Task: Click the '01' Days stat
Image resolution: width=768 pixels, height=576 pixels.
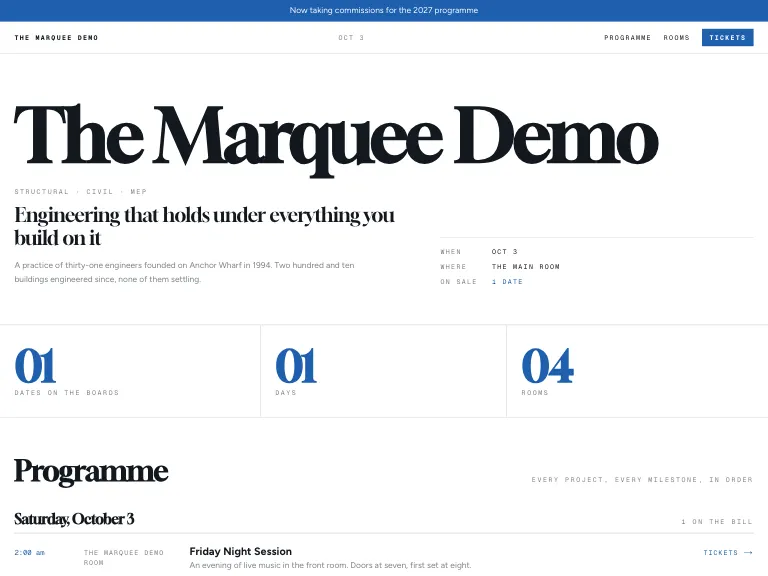Action: point(296,365)
